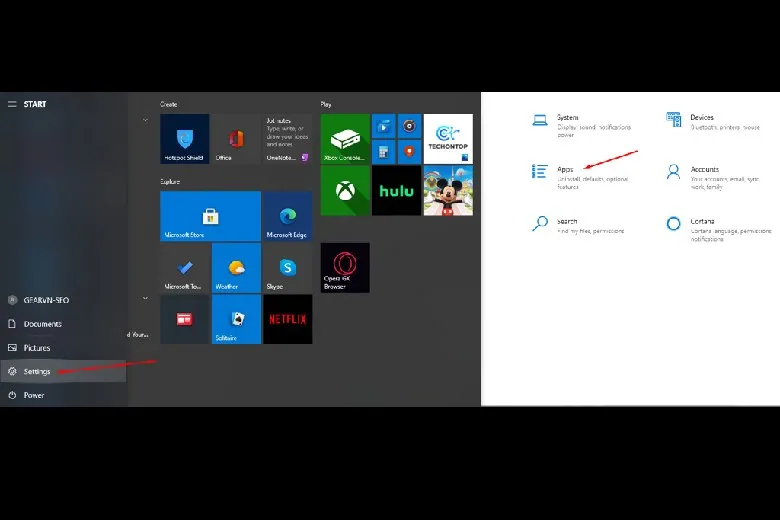Open Documents from Start sidebar
780x520 pixels.
coord(63,324)
